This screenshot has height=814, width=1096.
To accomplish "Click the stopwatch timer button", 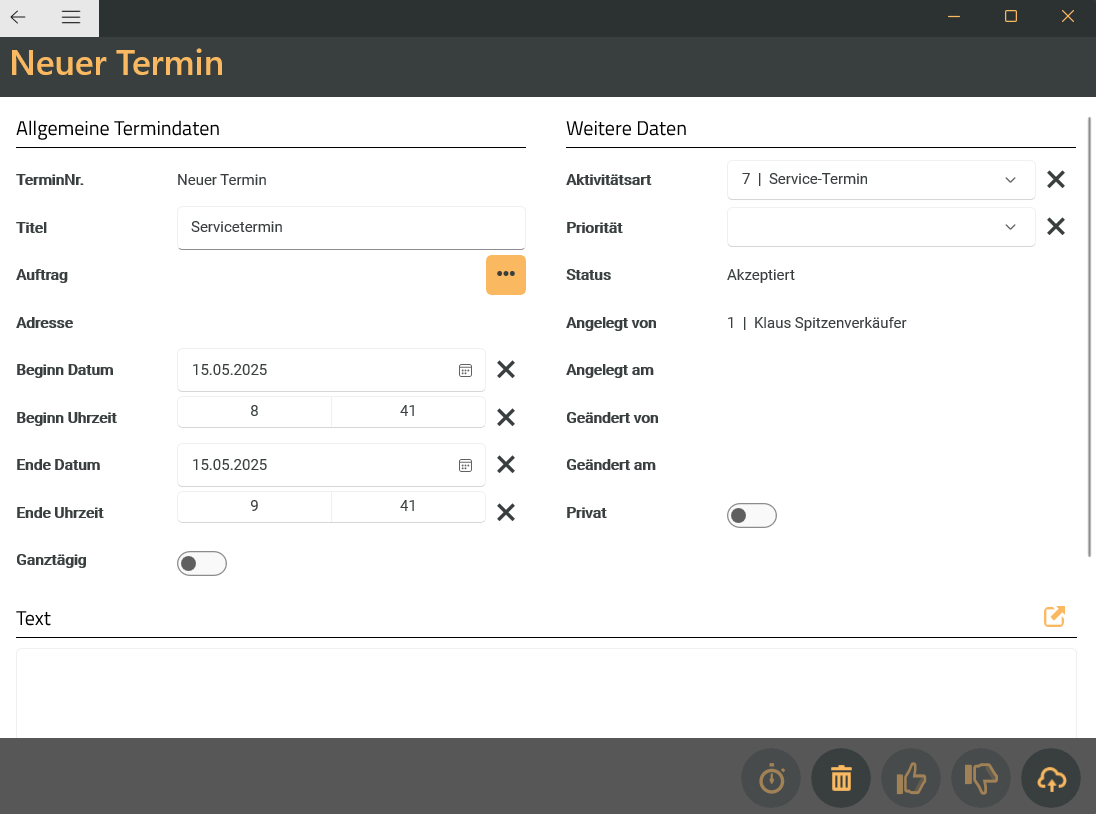I will point(771,778).
